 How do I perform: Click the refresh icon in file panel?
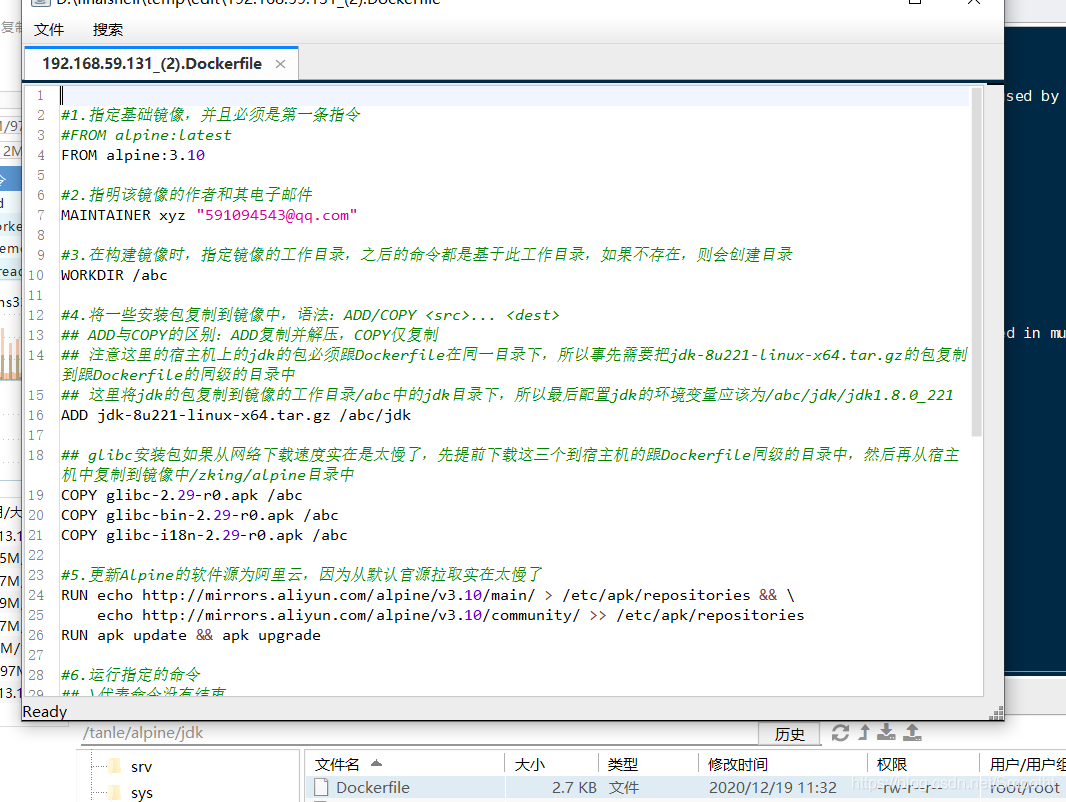pyautogui.click(x=840, y=733)
